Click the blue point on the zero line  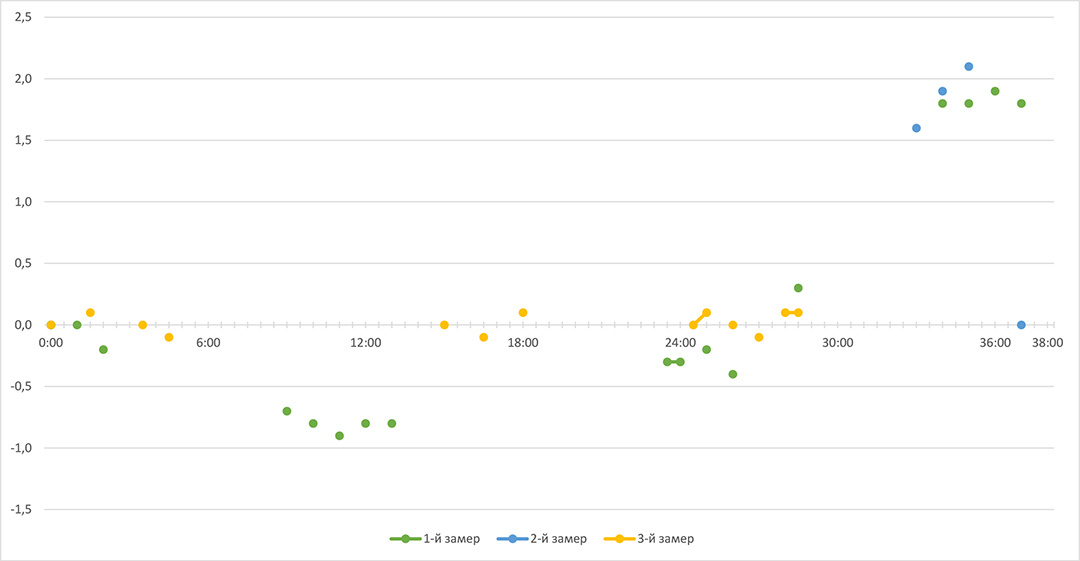1021,325
